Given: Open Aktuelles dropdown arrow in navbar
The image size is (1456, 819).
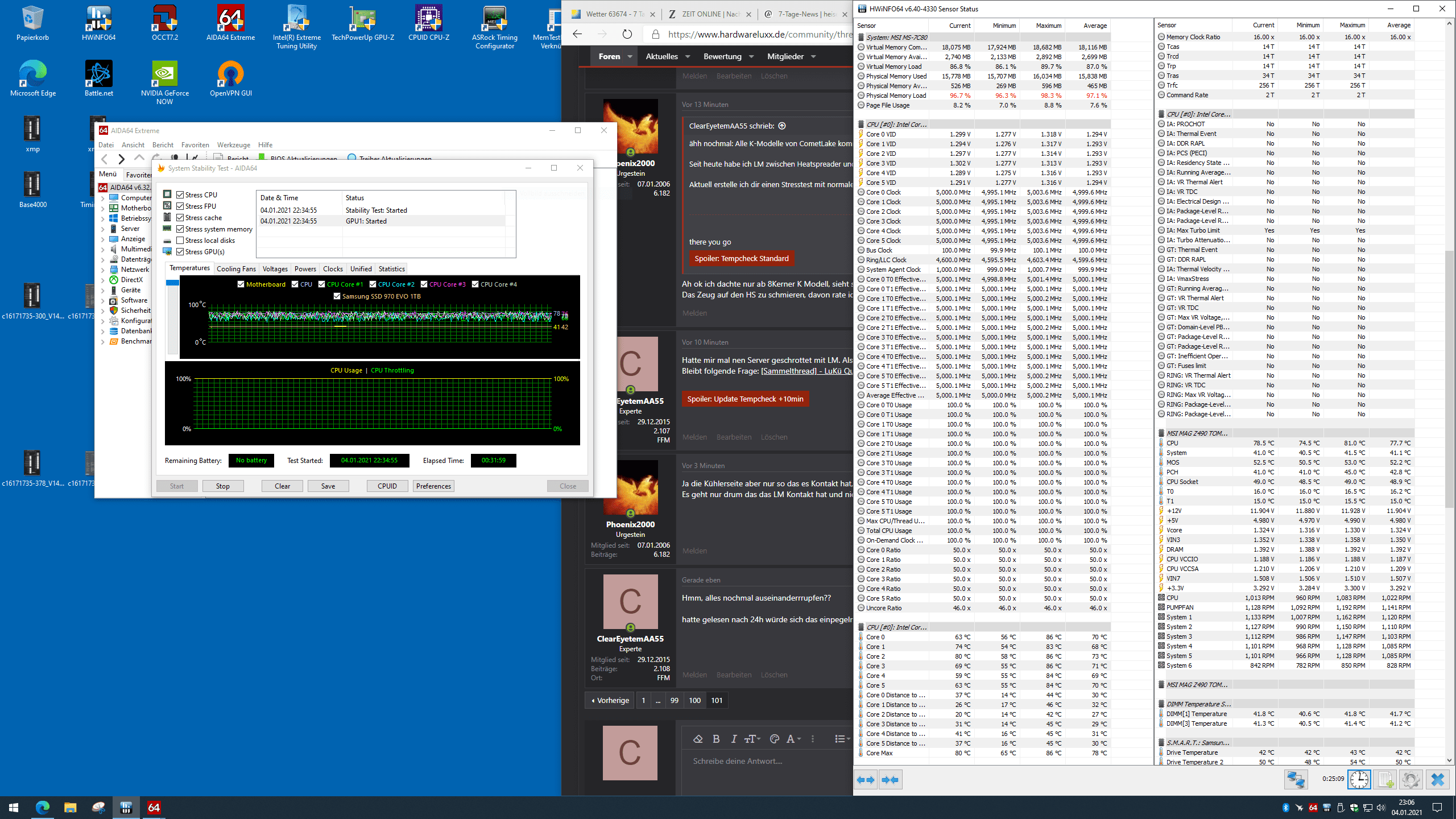Looking at the screenshot, I should tap(688, 56).
